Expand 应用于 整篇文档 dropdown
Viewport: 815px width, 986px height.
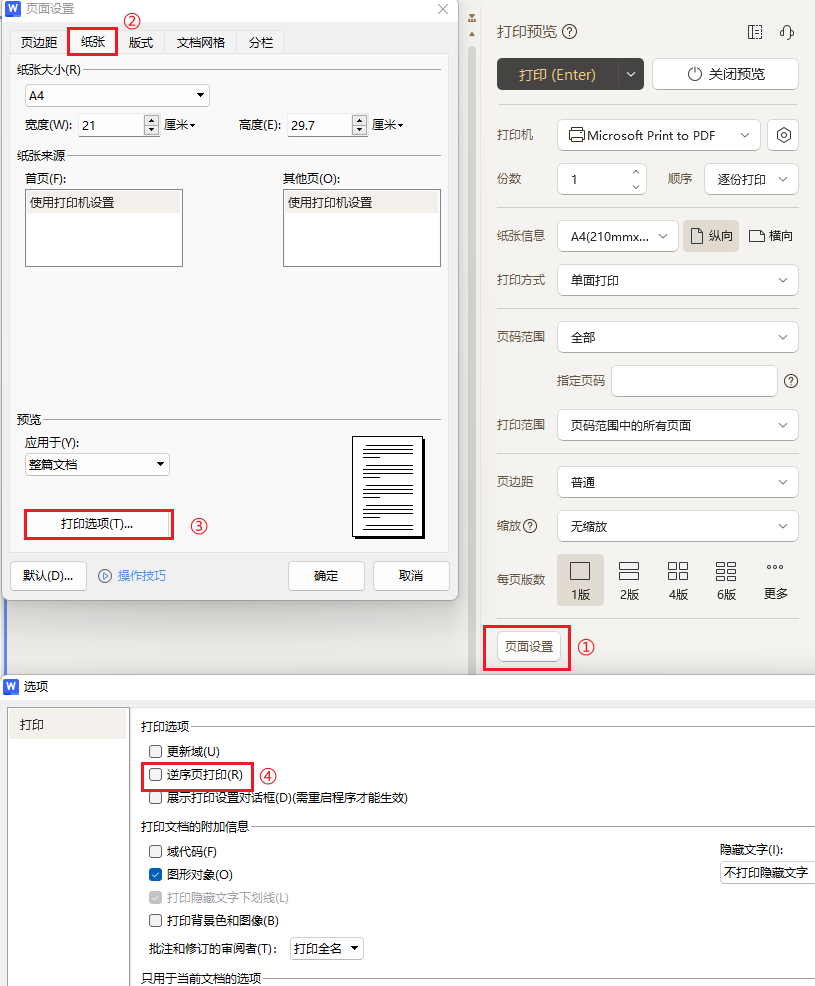click(x=97, y=465)
